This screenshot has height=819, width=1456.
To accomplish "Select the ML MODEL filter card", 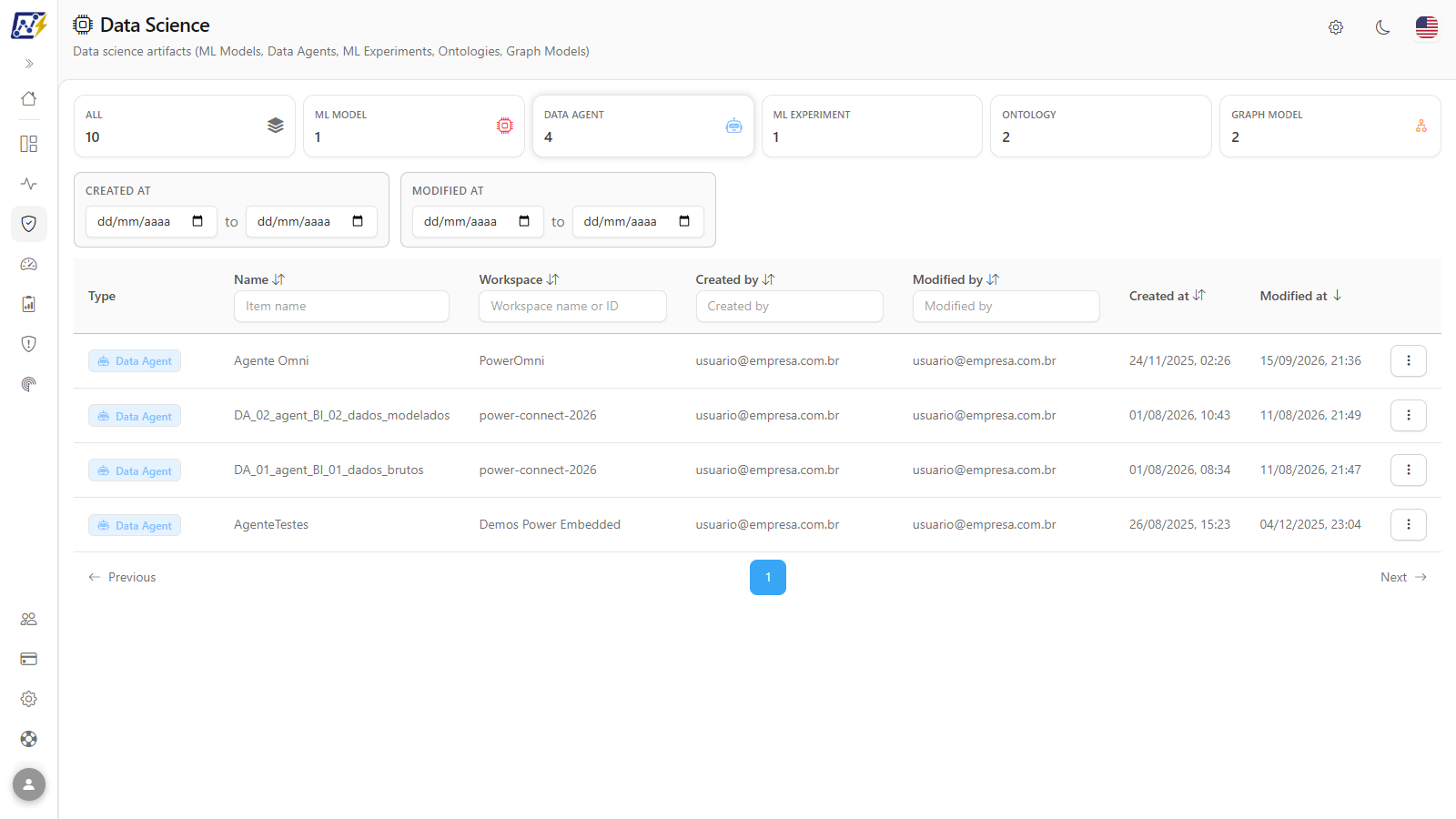I will tap(414, 126).
